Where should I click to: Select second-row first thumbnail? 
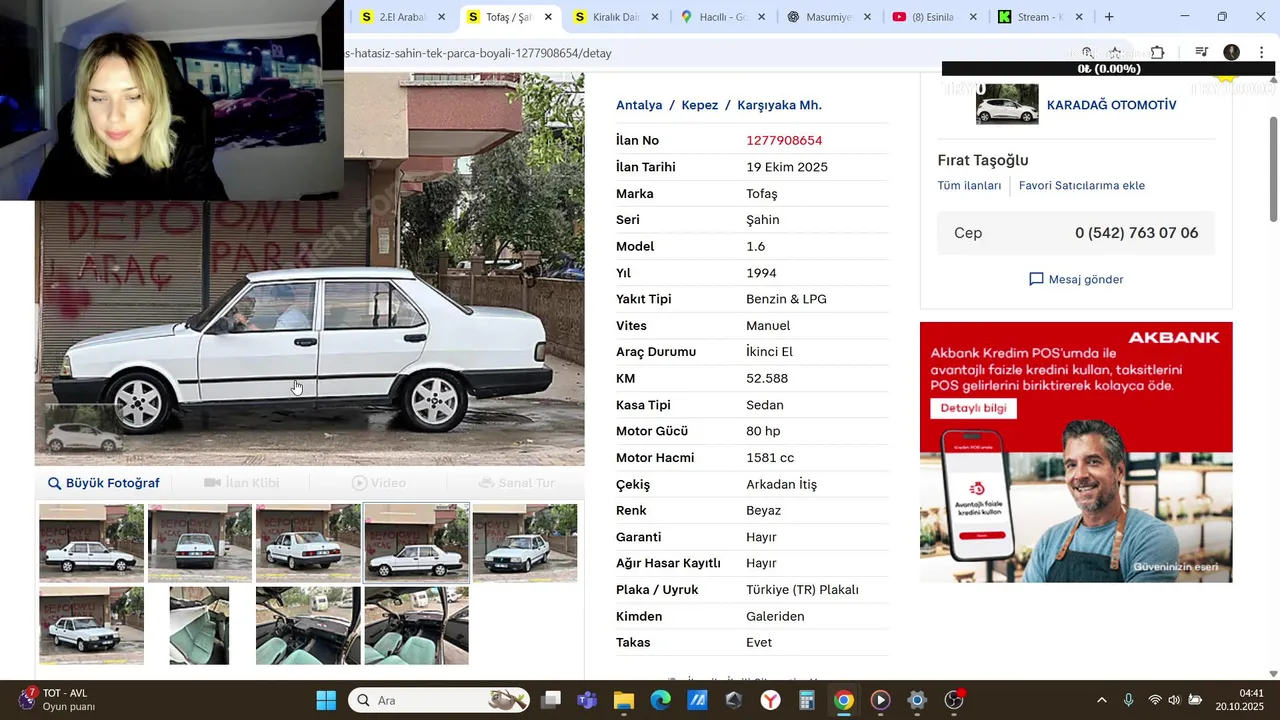pos(91,626)
